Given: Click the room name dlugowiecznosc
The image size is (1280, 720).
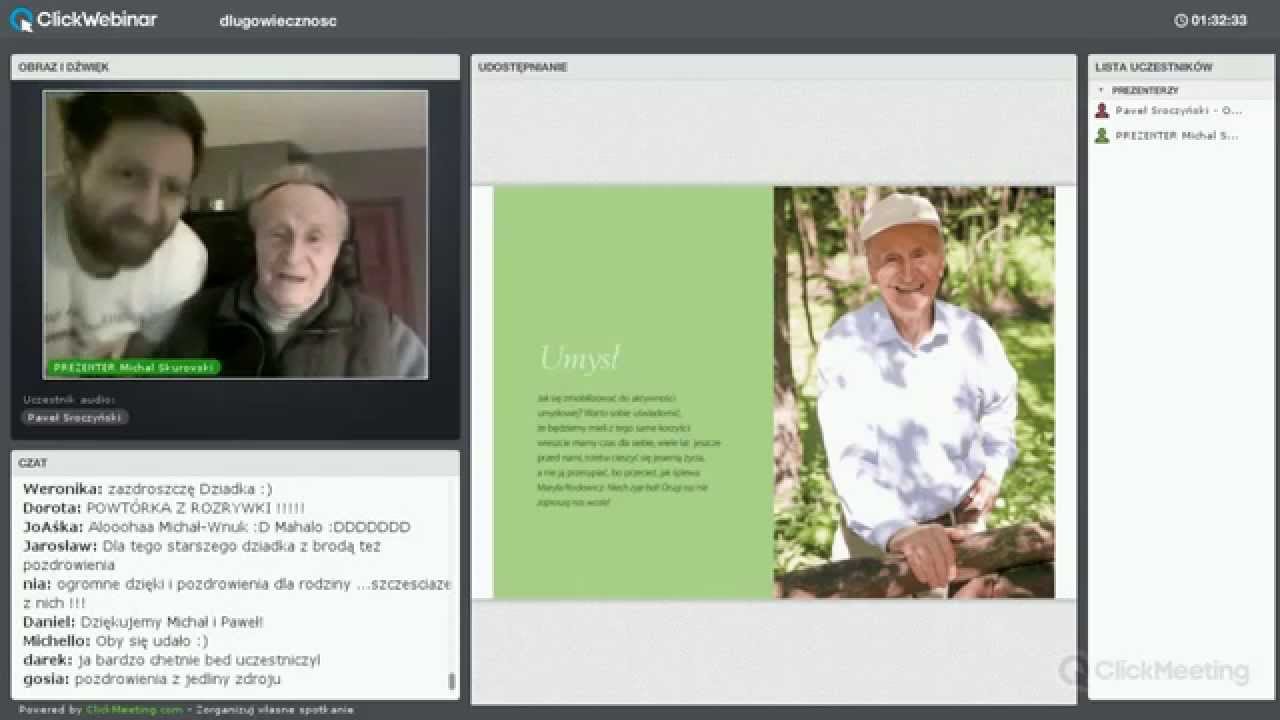Looking at the screenshot, I should tap(278, 21).
